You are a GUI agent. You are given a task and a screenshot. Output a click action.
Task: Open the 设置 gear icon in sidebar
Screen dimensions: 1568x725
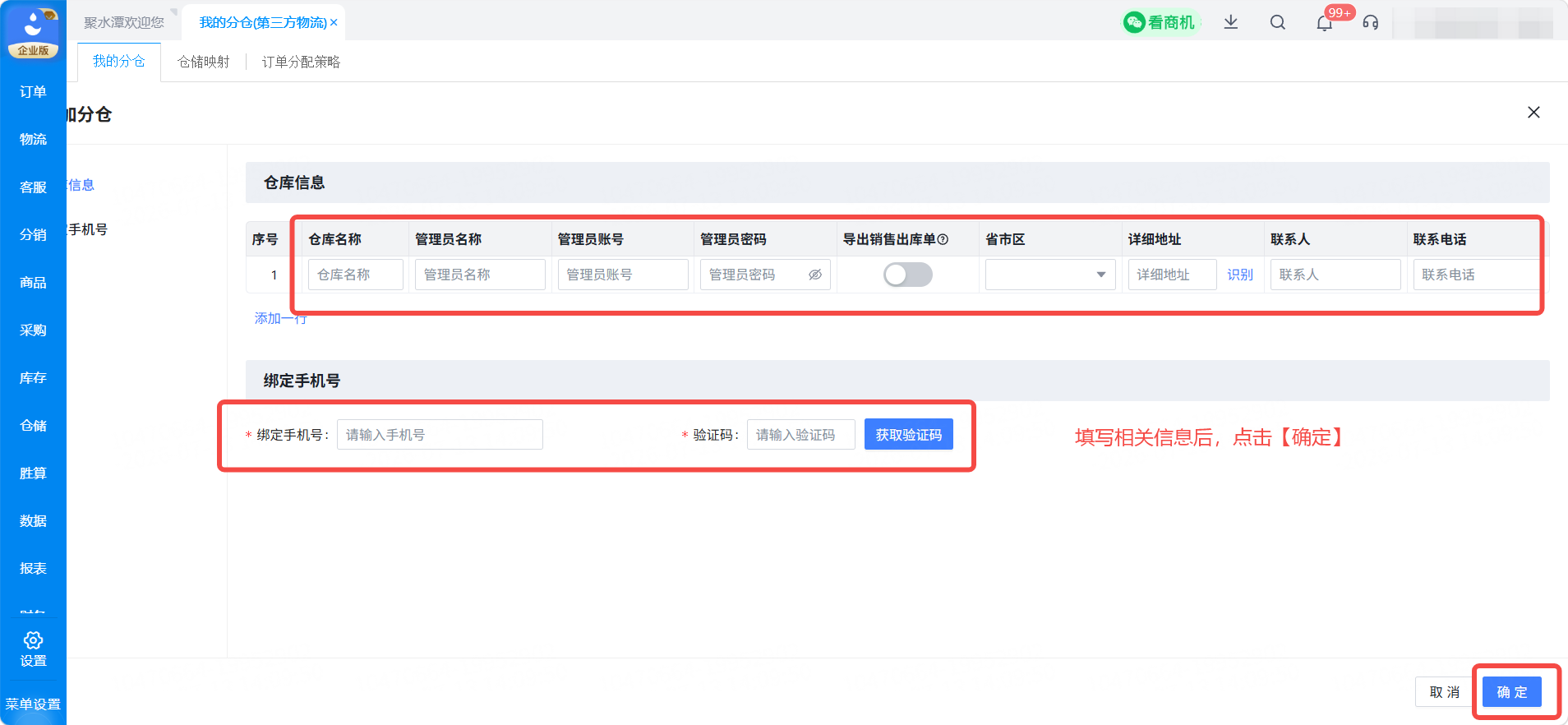coord(33,640)
